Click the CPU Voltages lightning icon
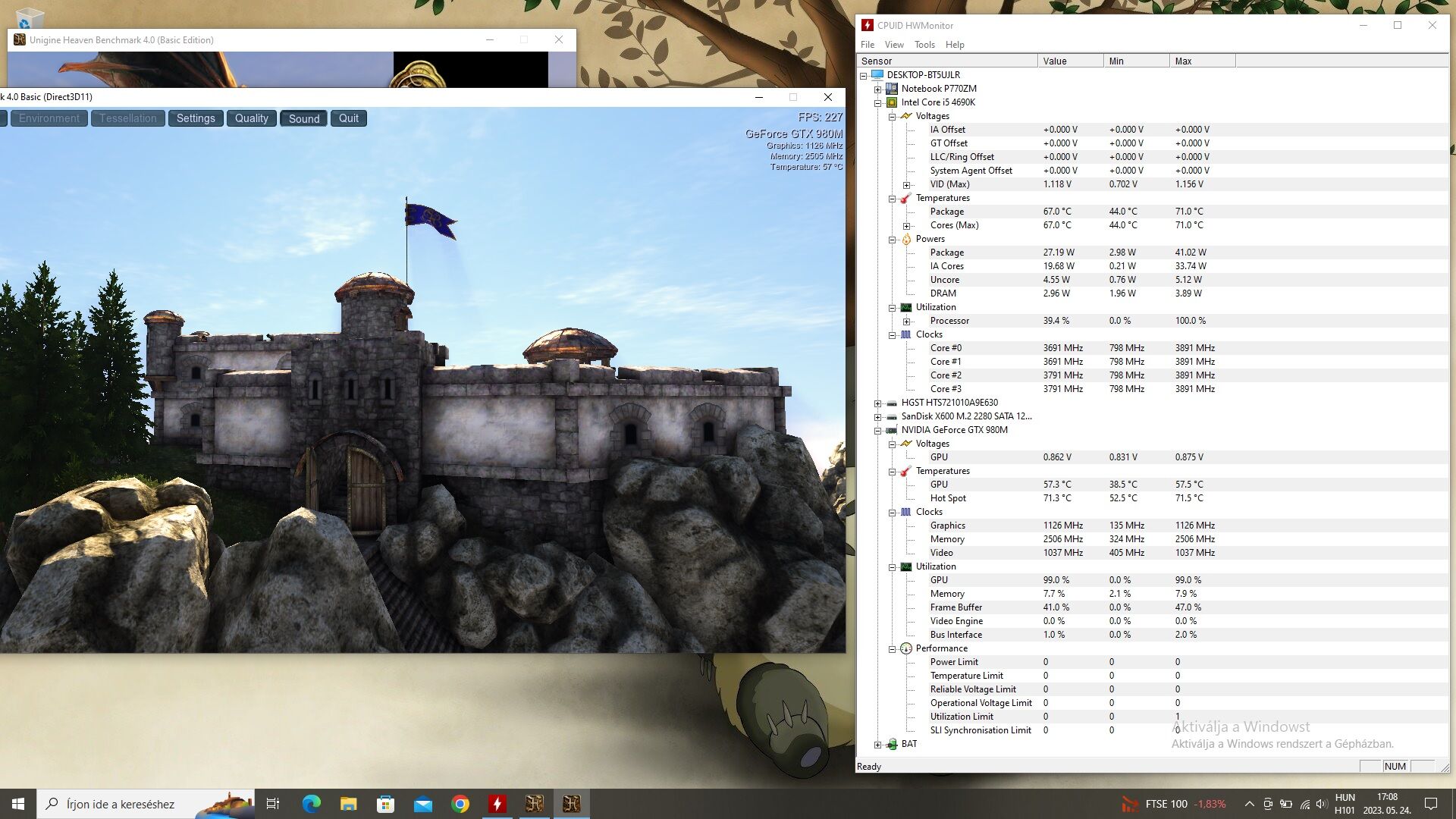 click(905, 116)
